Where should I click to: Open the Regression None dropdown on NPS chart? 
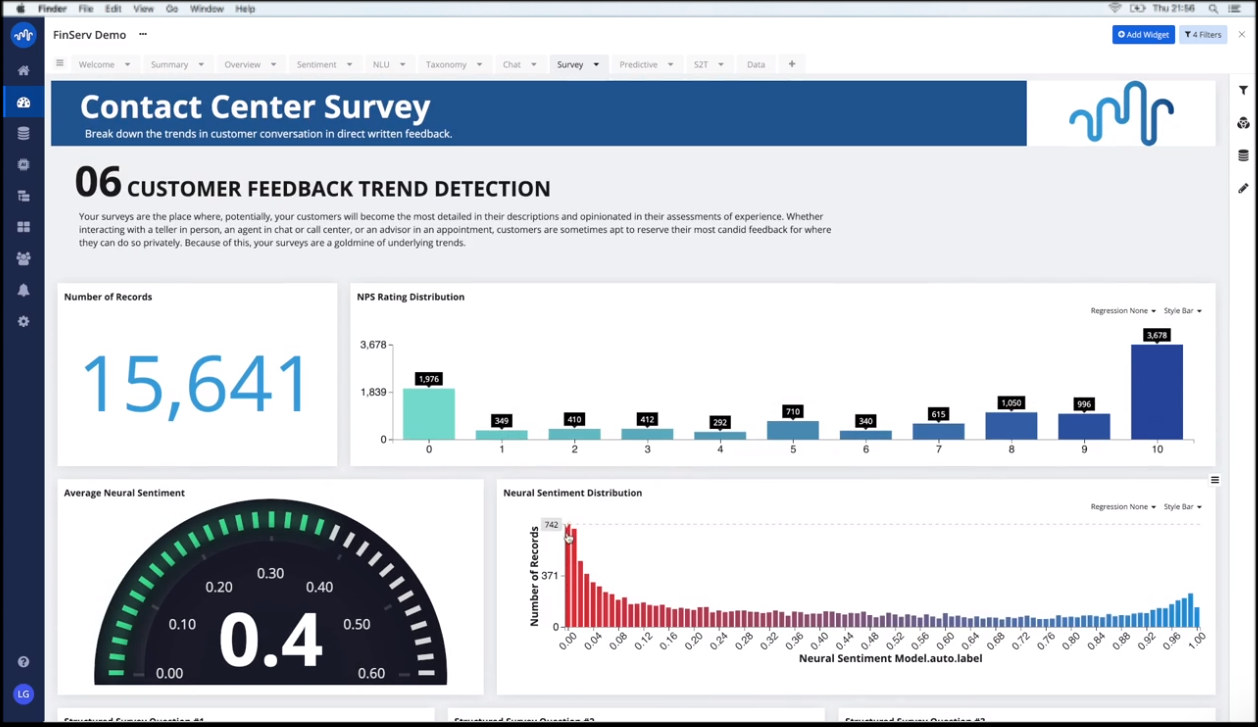1120,310
